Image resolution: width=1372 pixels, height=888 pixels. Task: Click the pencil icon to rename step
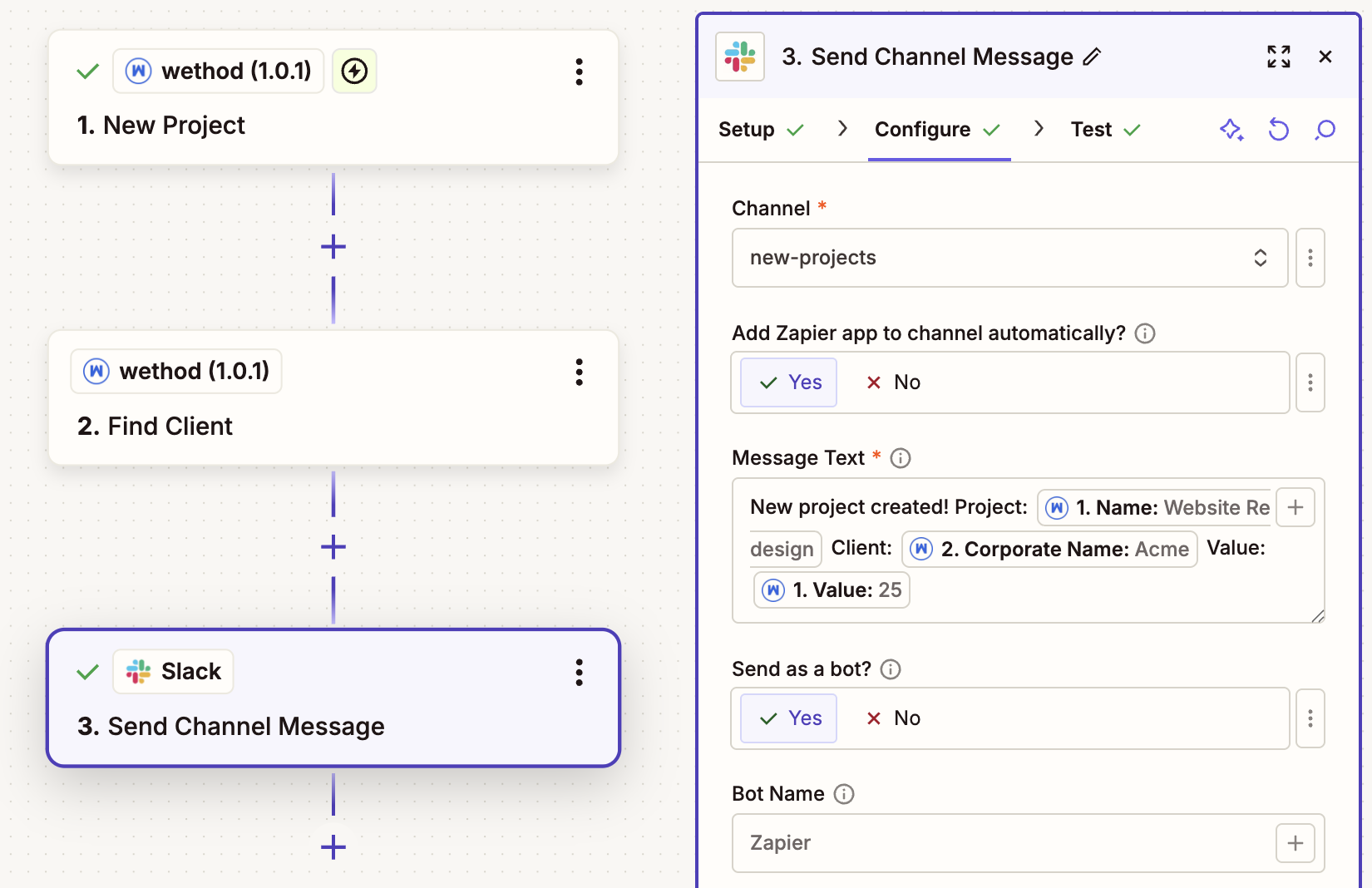click(1092, 57)
